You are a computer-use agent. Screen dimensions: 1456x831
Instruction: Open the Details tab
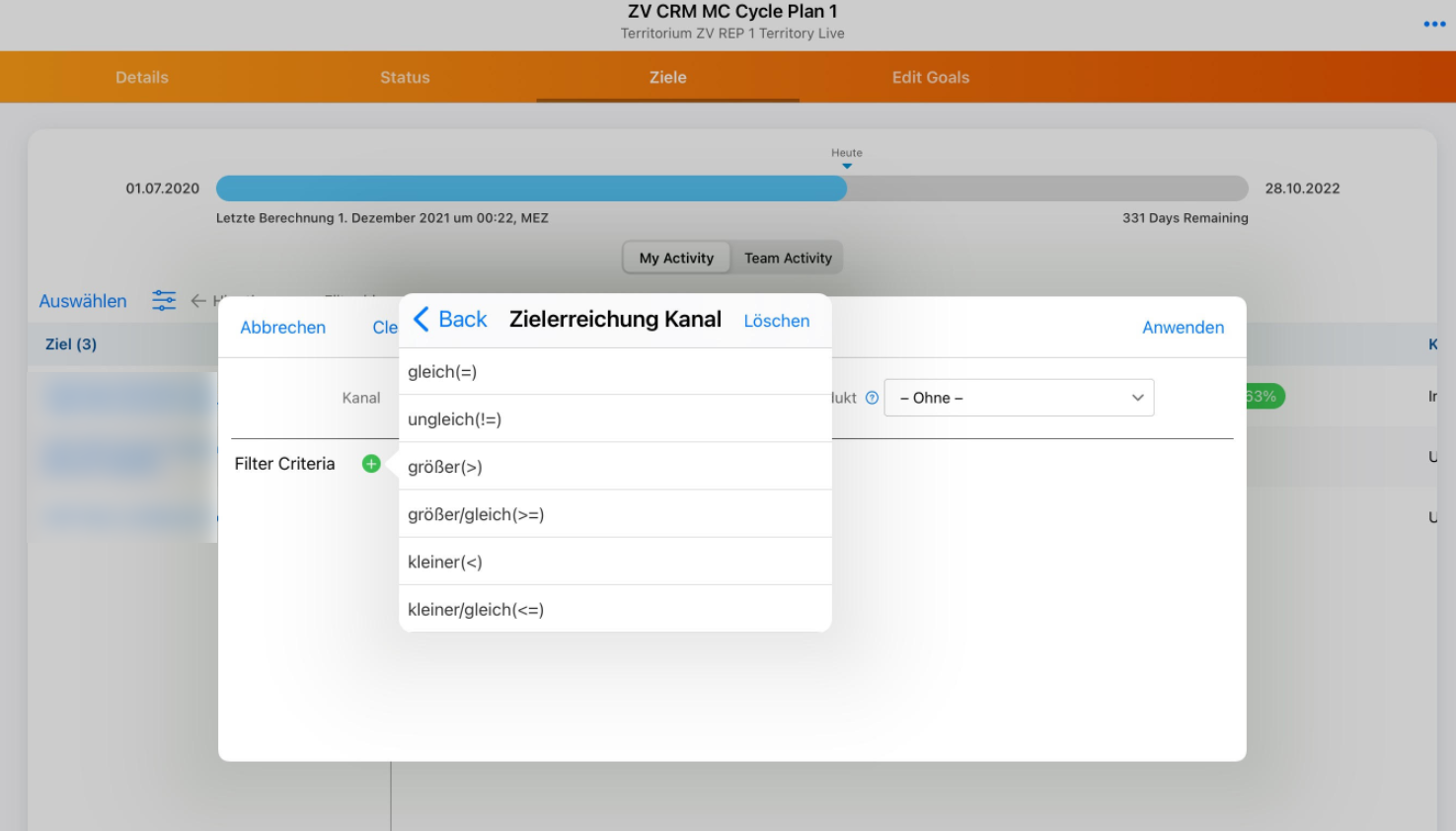(142, 77)
